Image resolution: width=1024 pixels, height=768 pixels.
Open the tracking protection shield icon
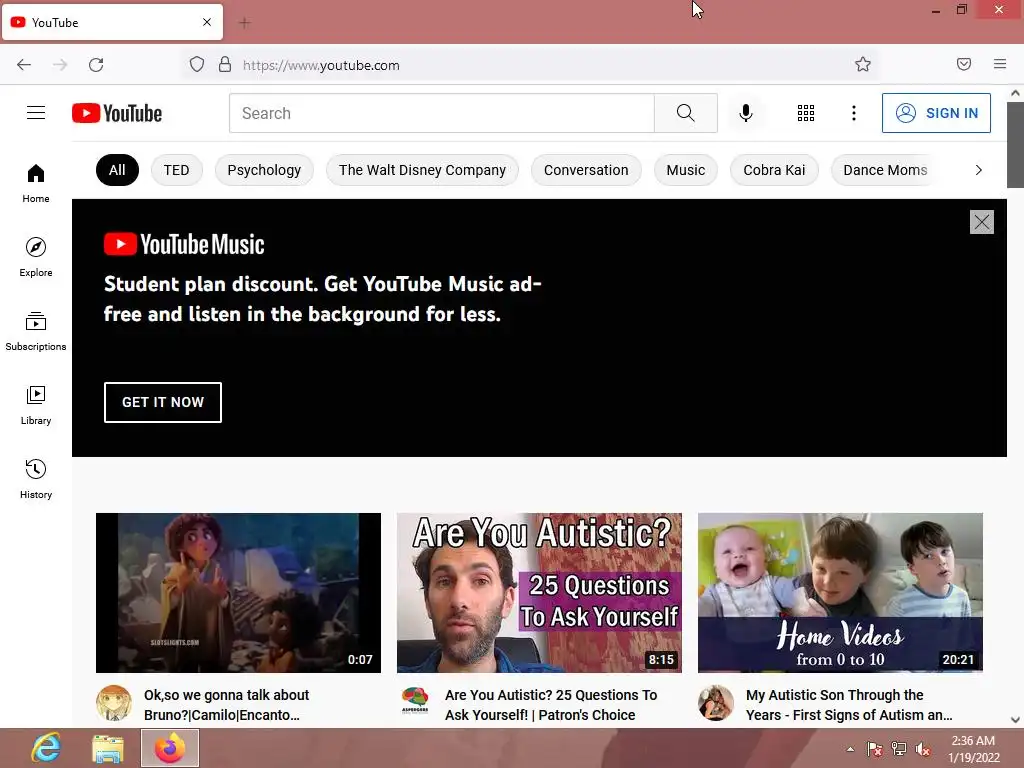click(x=197, y=65)
